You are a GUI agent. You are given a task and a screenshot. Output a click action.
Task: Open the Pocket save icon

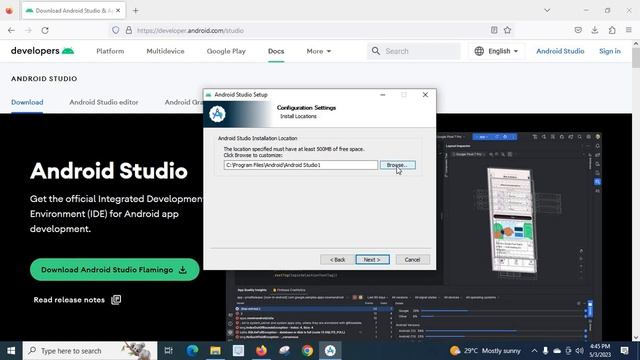pos(578,30)
